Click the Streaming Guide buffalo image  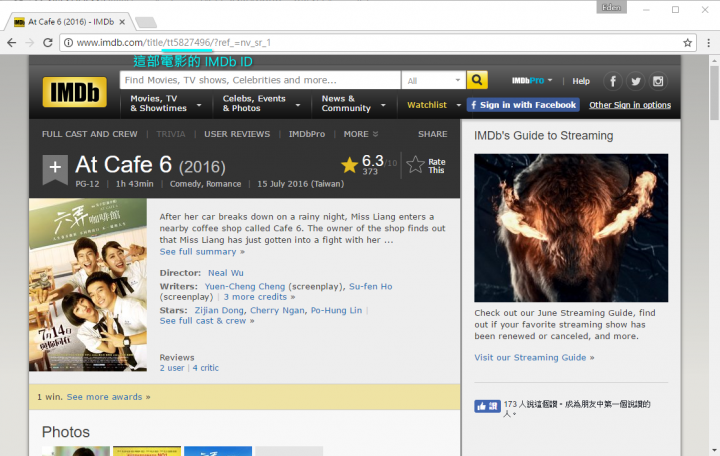pos(571,228)
